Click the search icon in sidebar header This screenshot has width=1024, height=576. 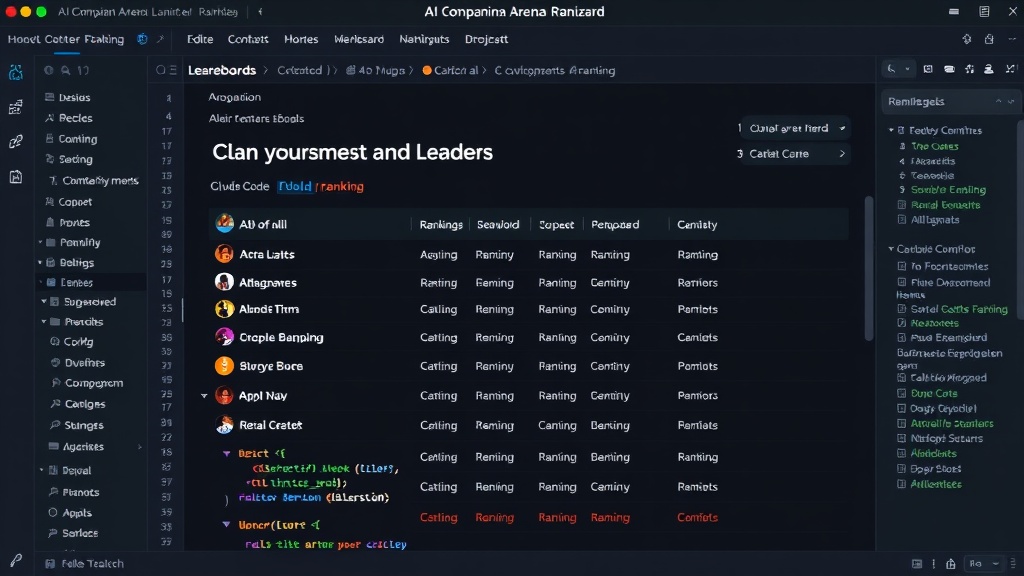tap(65, 71)
